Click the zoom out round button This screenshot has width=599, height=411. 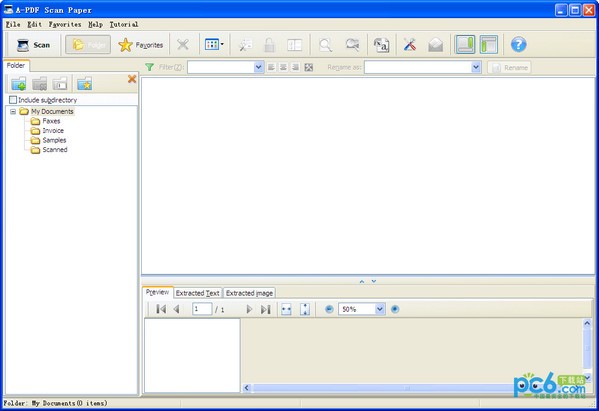tap(329, 309)
